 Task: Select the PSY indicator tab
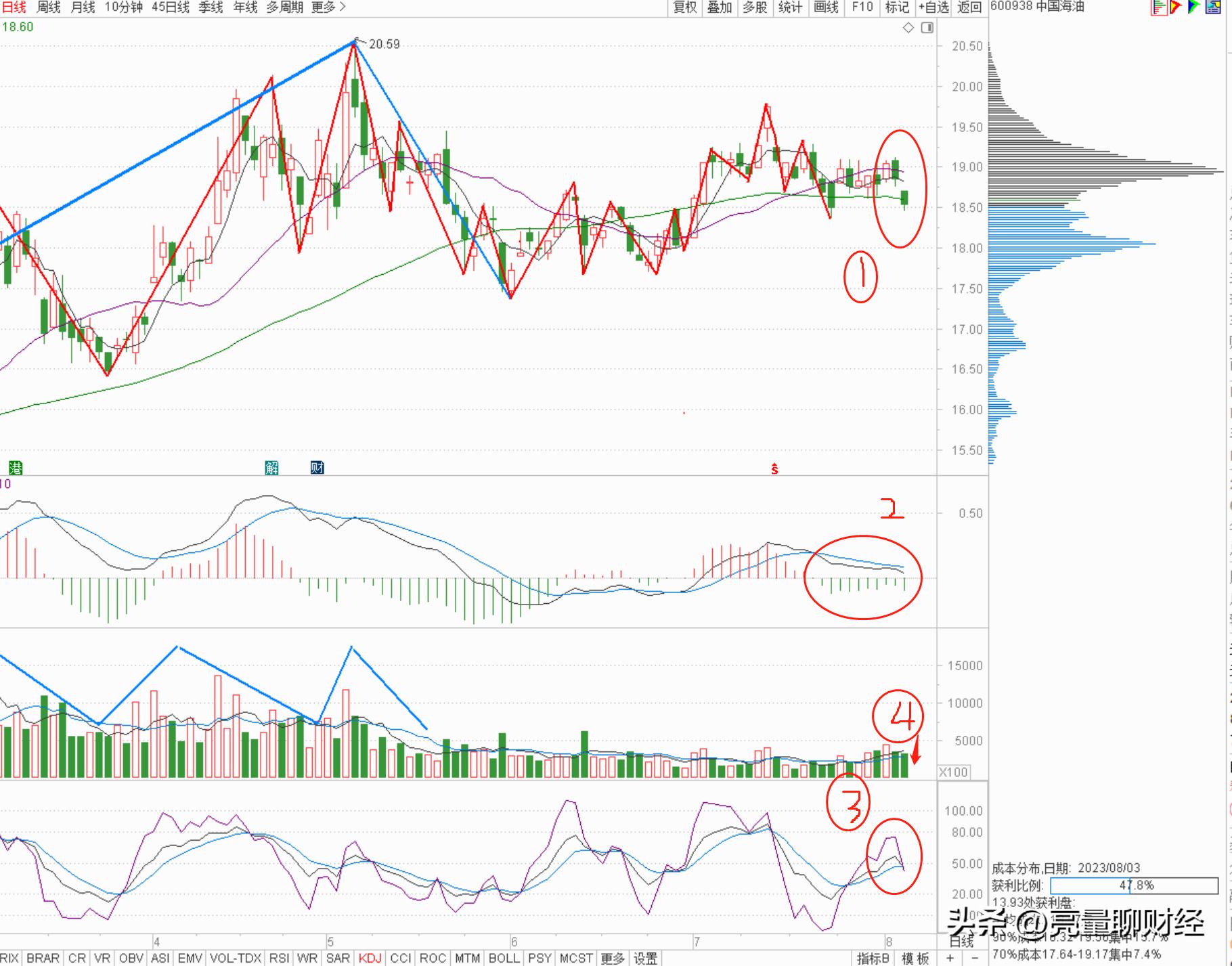click(x=540, y=959)
